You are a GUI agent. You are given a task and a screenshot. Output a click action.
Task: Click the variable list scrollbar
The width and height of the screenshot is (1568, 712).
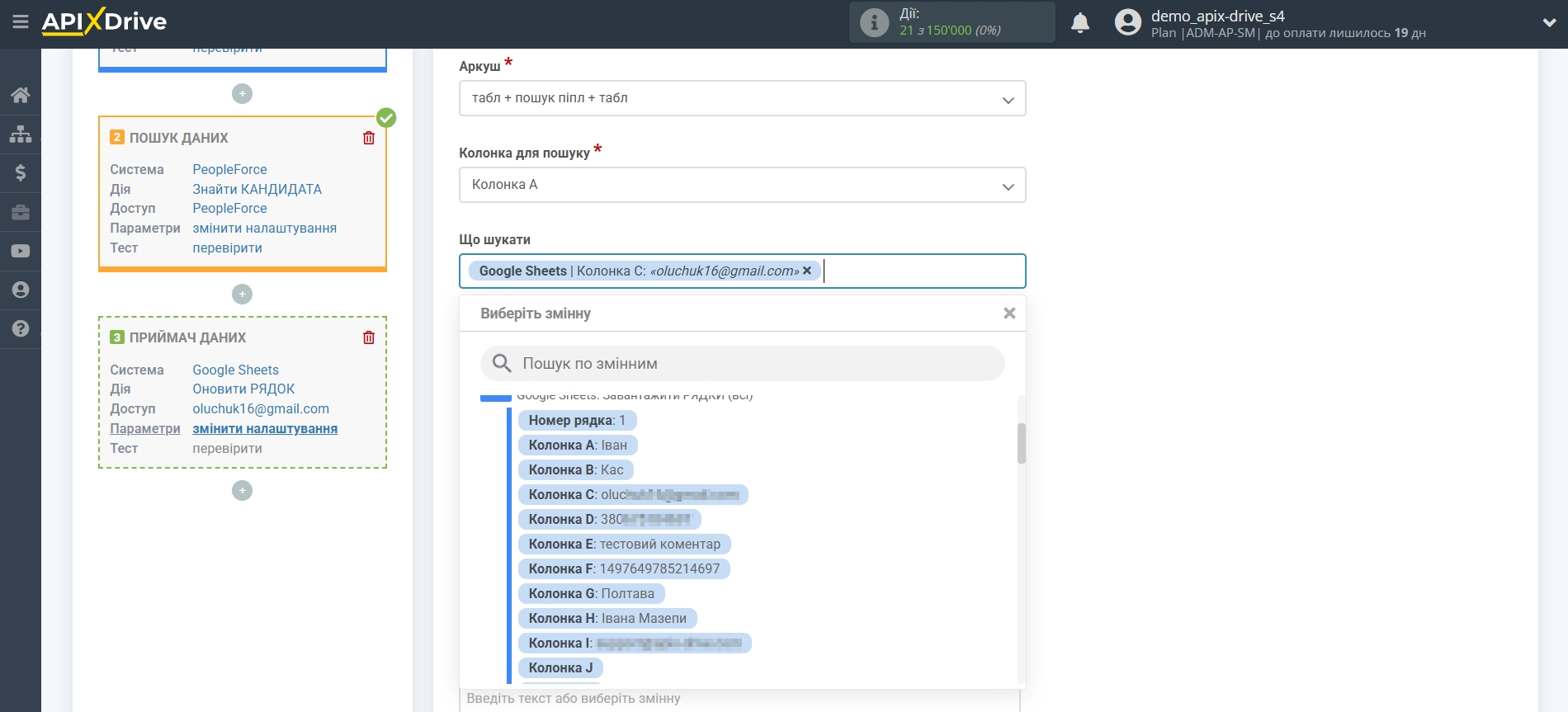[1022, 444]
